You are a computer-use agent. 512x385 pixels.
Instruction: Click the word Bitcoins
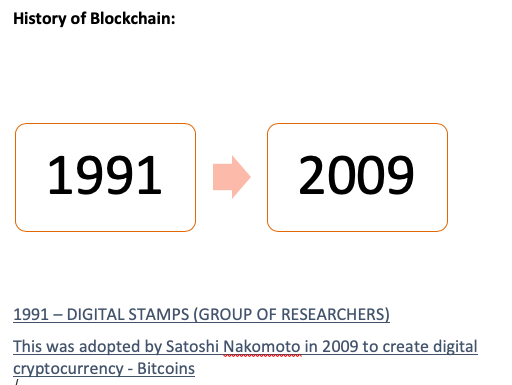click(166, 369)
